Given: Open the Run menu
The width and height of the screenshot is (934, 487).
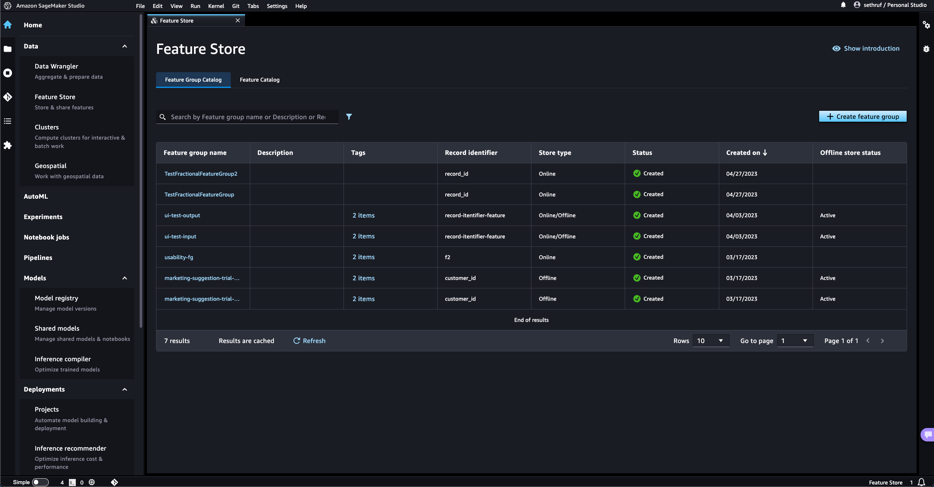Looking at the screenshot, I should point(195,6).
